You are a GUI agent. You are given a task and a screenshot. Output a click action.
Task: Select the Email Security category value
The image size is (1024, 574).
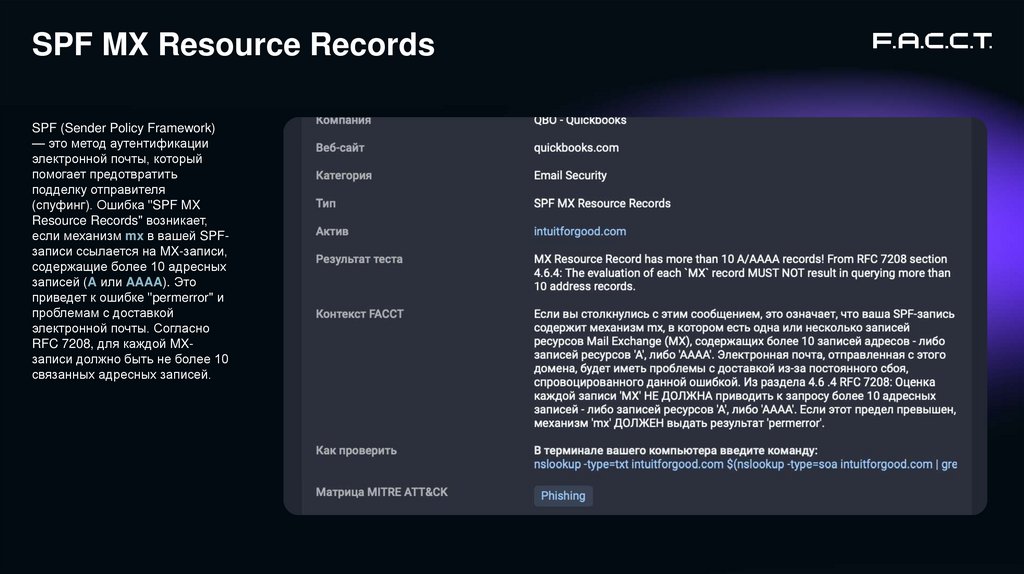[x=570, y=175]
